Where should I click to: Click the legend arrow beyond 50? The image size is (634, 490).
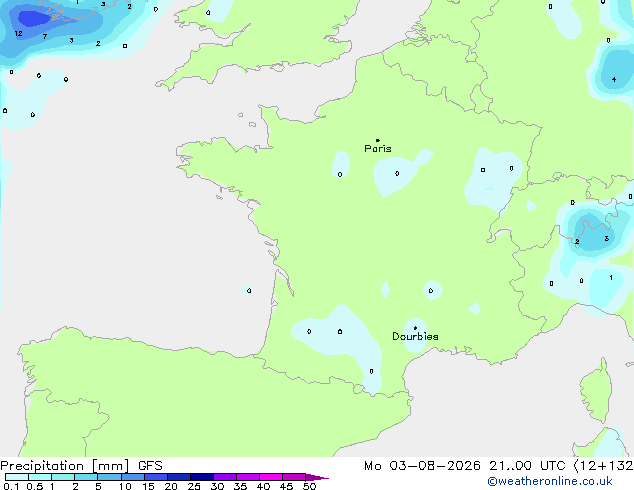317,477
